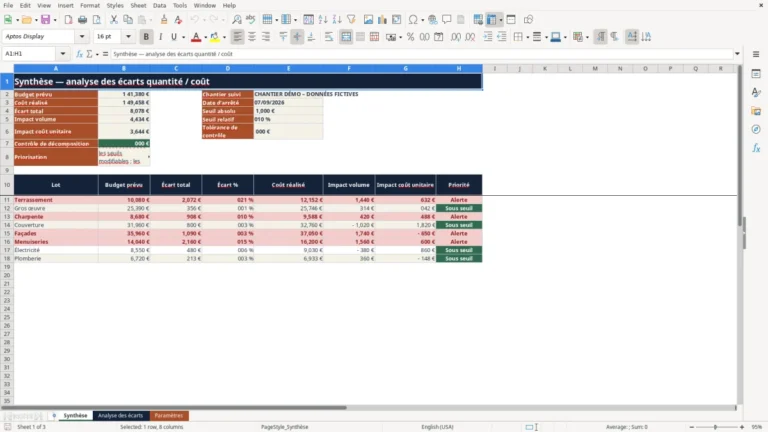Open sidebar Navigator compass icon
This screenshot has height=432, width=768.
(756, 129)
